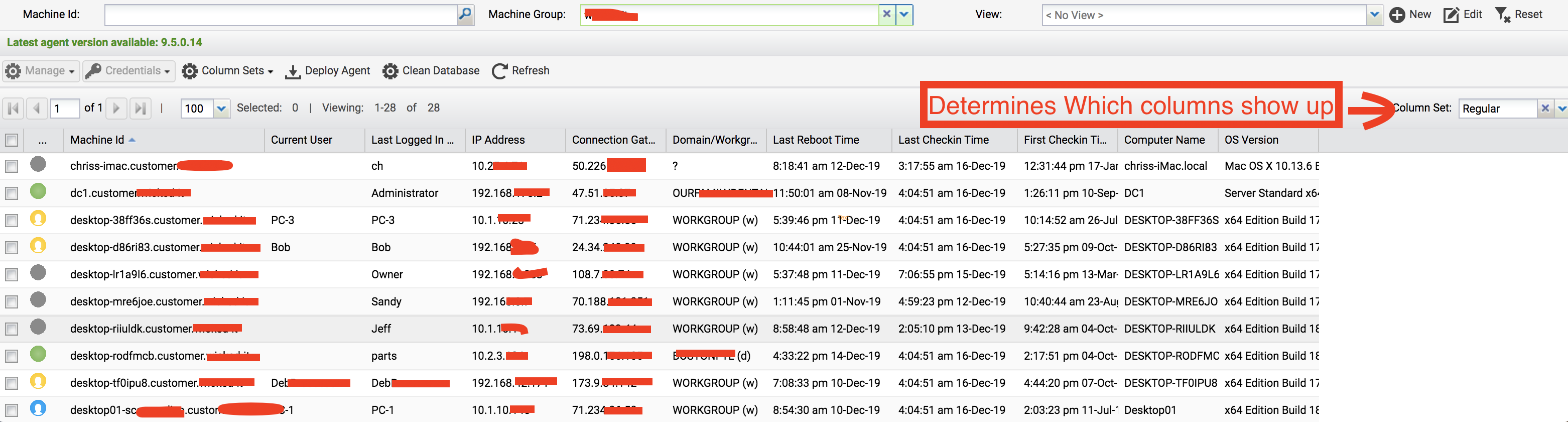Select 'chriss-iMac.local' computer name cell
Screen dimensions: 1568x422
[x=1165, y=166]
